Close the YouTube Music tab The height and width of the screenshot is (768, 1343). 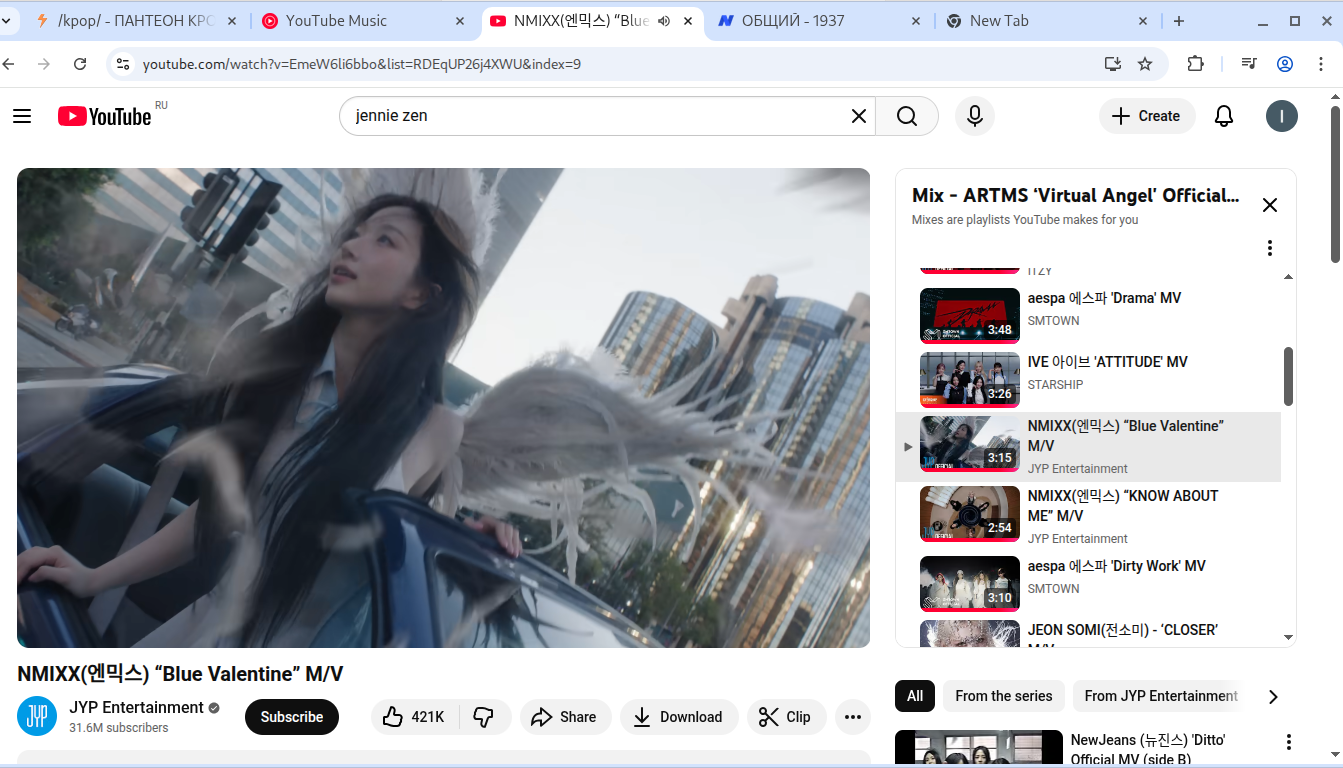[461, 21]
